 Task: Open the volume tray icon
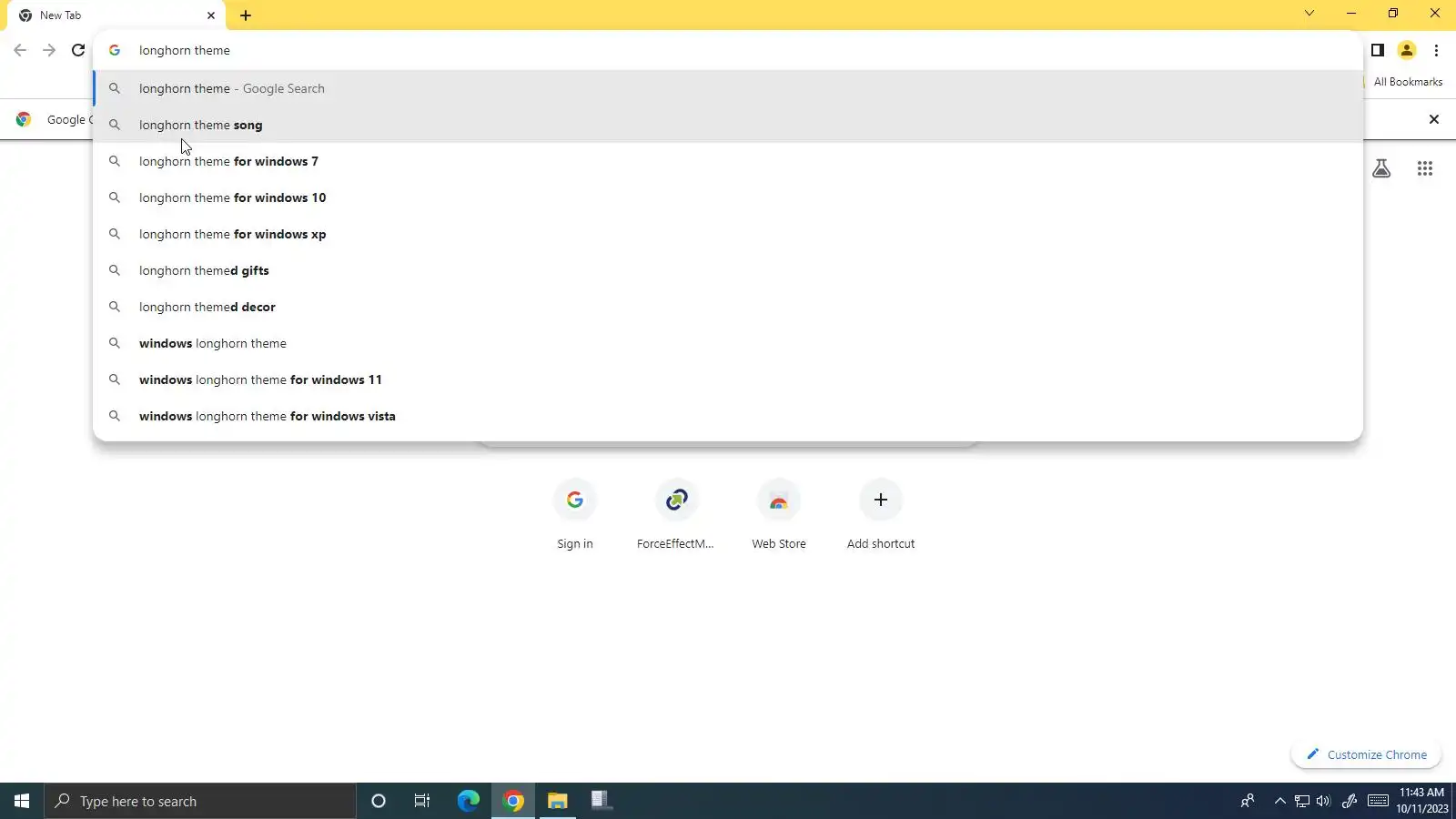pos(1323,801)
